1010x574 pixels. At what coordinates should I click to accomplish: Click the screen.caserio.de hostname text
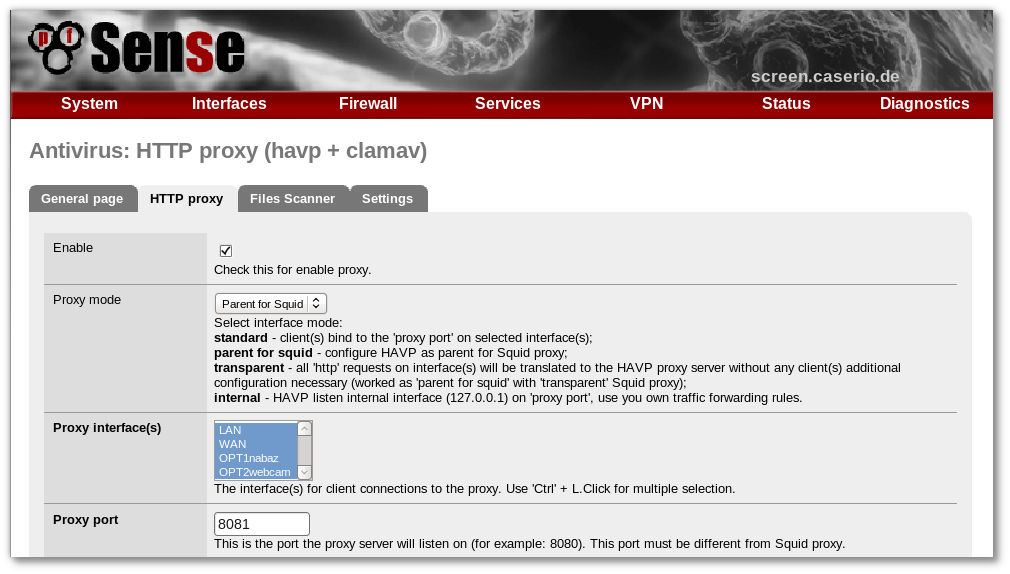pyautogui.click(x=825, y=77)
